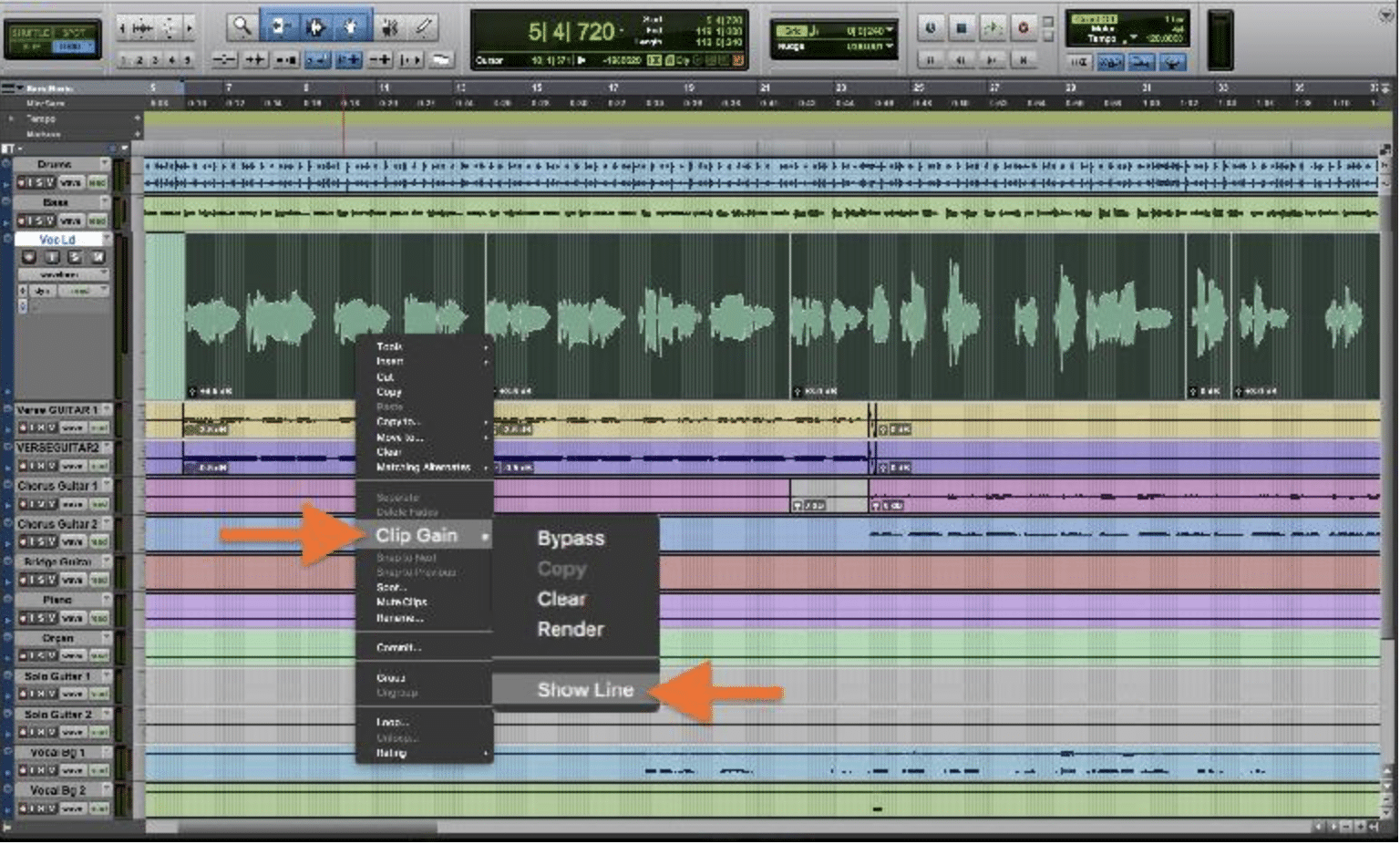Arm recording with the transport Record button
This screenshot has height=844, width=1400.
1023,28
